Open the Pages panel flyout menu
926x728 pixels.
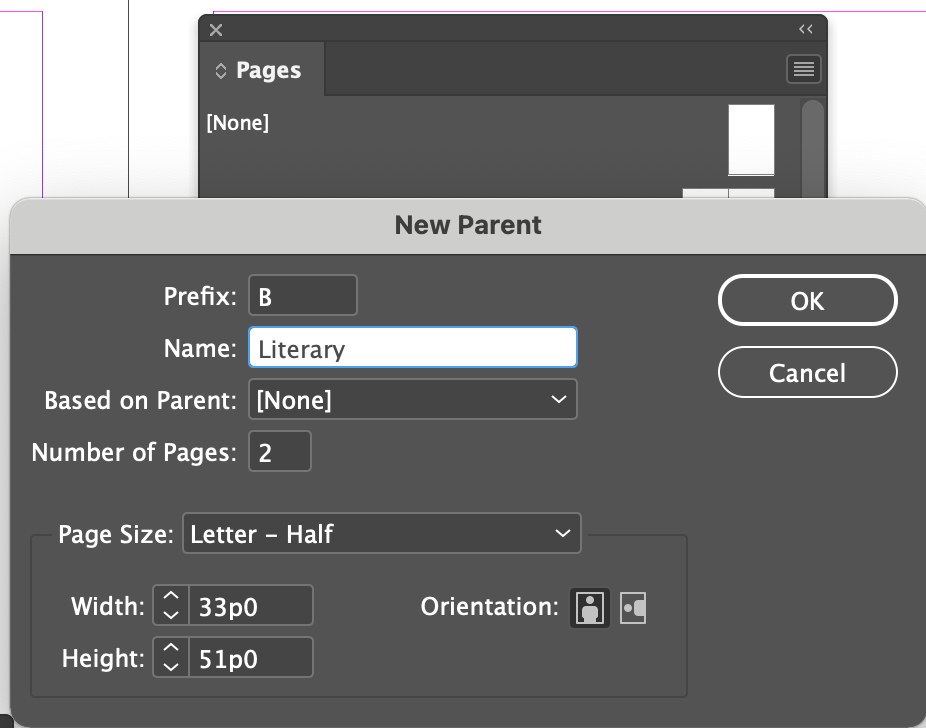(x=804, y=69)
